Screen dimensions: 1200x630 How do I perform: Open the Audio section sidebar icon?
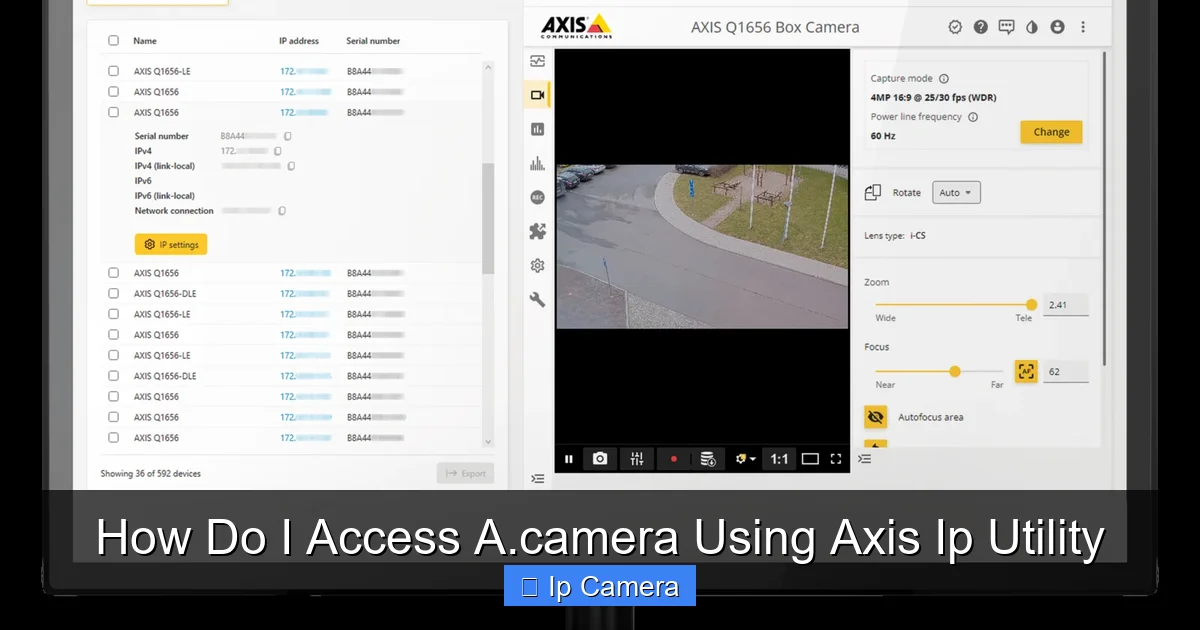tap(538, 163)
